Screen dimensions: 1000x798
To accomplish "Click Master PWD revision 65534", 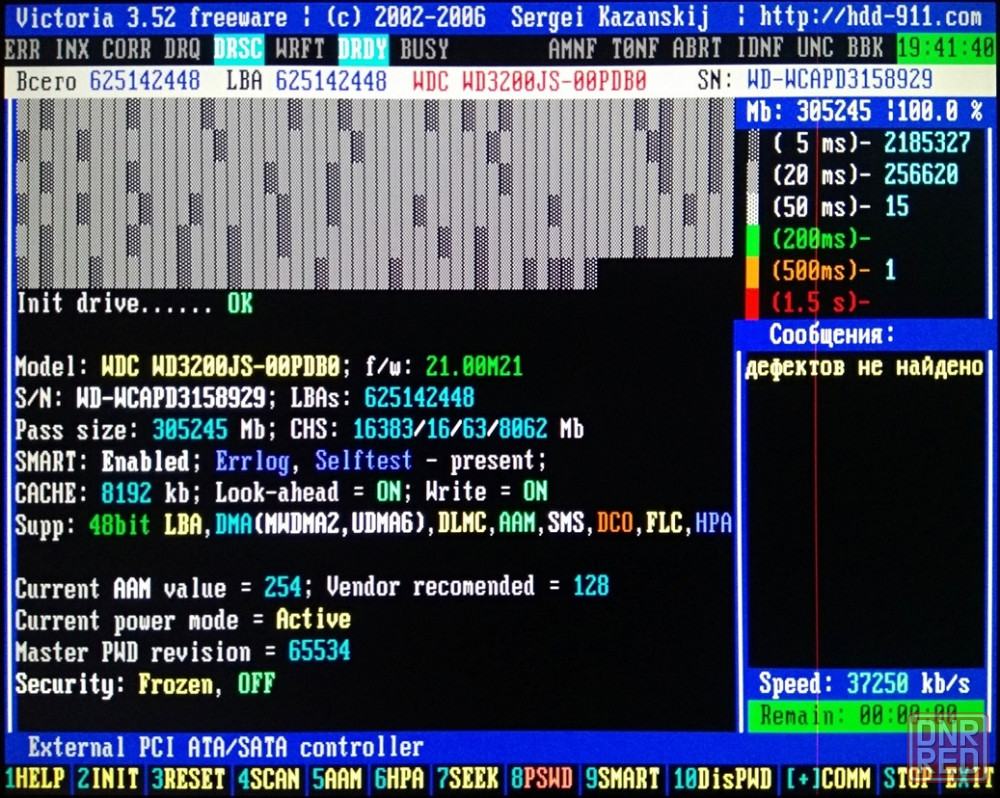I will pos(319,651).
